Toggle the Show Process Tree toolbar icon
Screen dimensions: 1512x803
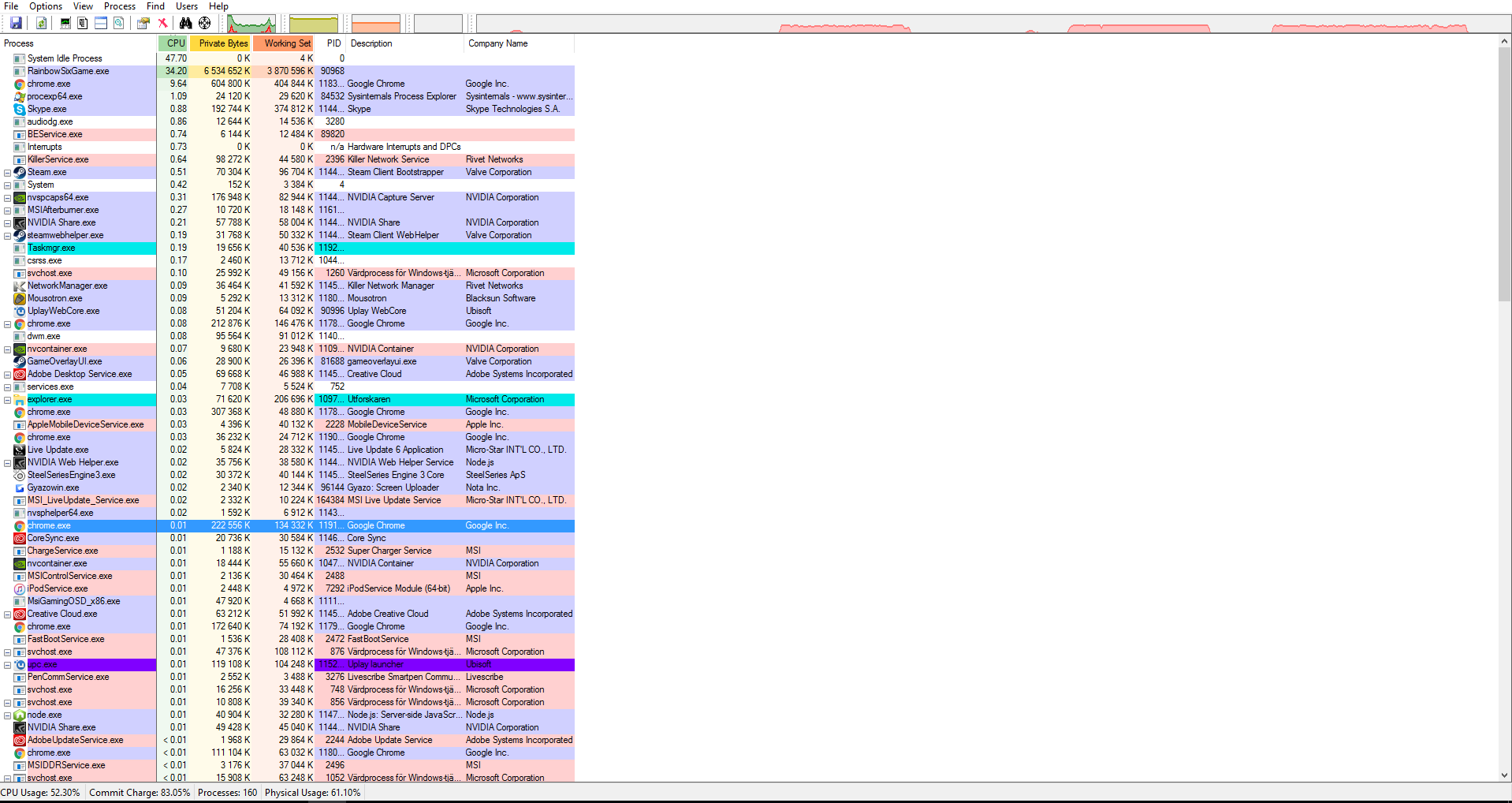[x=83, y=23]
